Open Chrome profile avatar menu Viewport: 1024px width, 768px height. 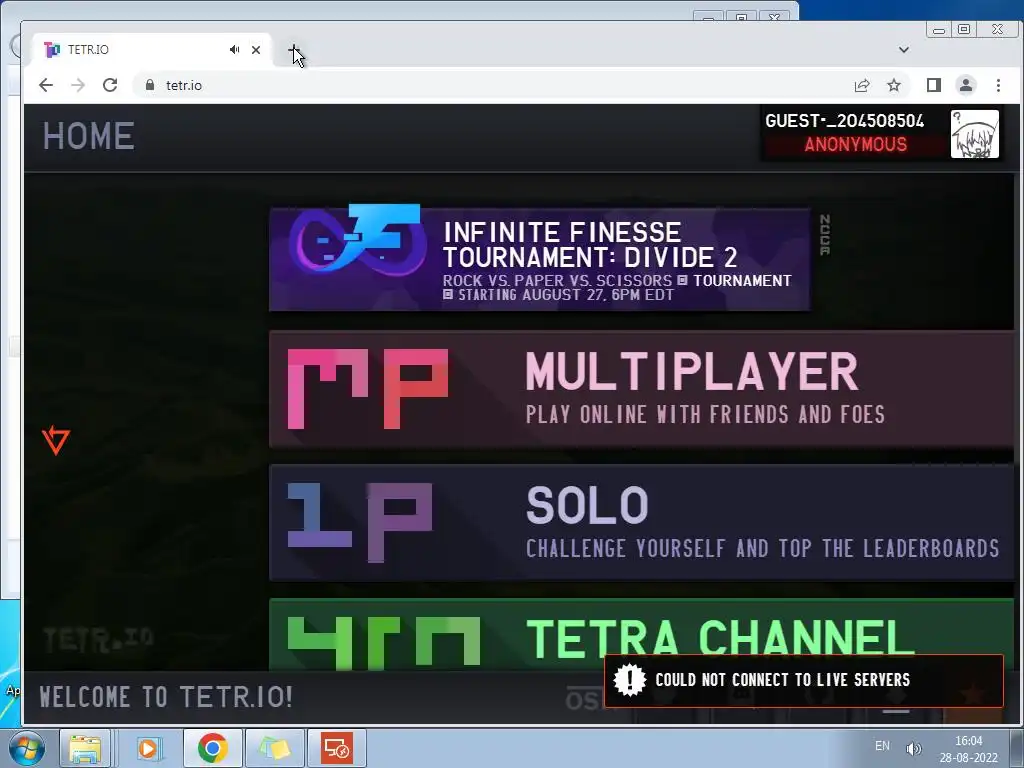point(966,85)
